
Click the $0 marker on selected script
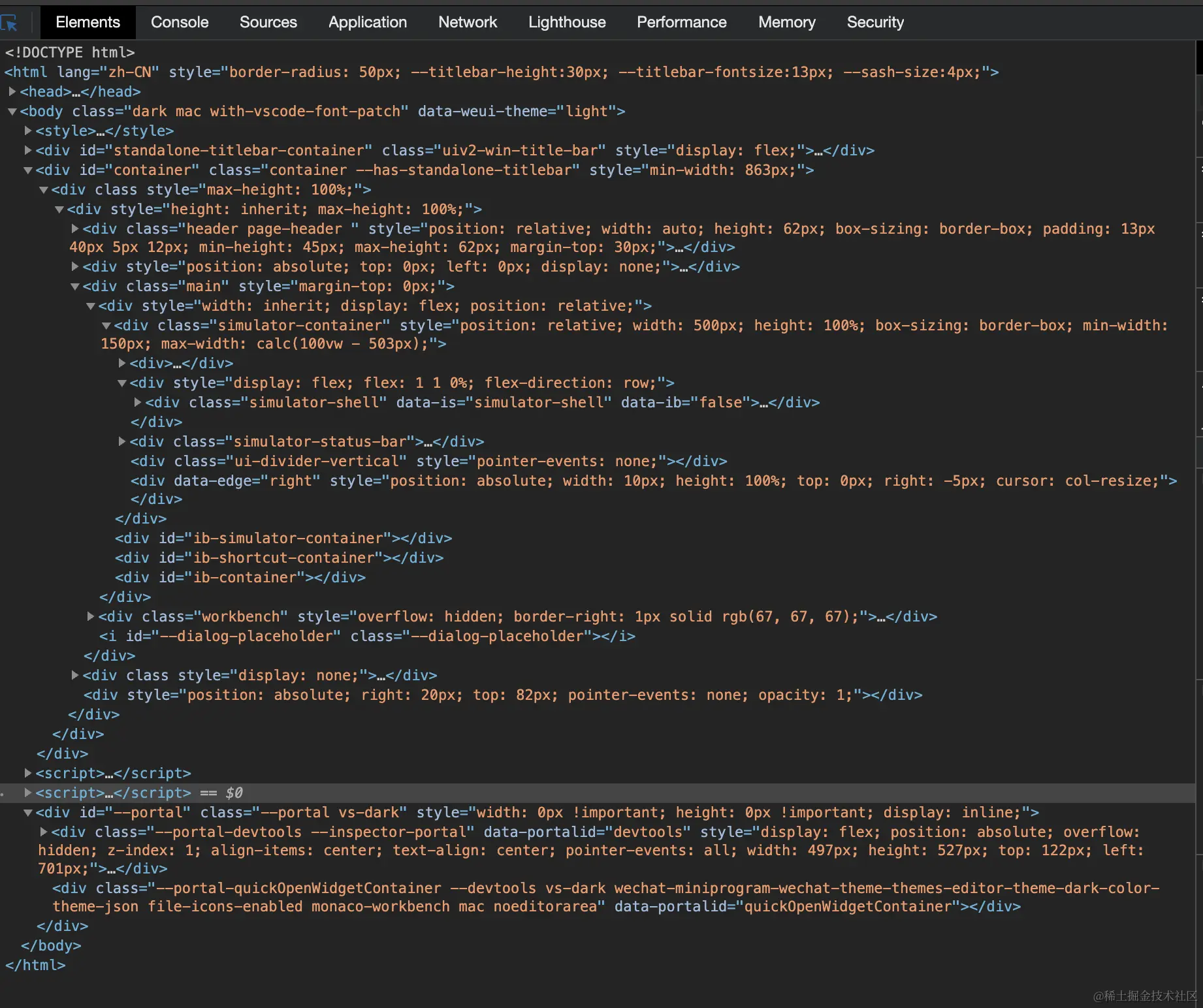click(234, 793)
